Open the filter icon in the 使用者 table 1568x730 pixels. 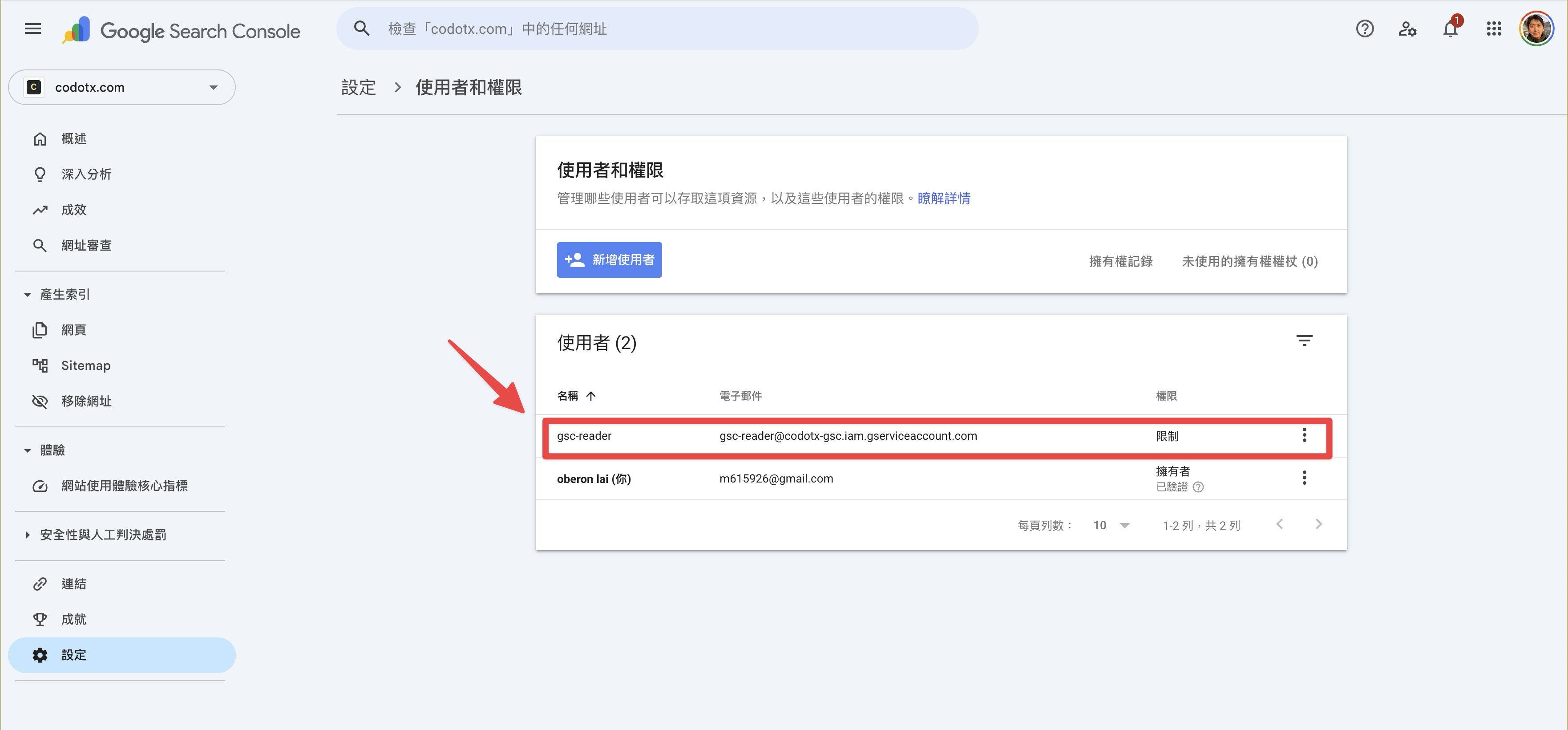tap(1305, 340)
